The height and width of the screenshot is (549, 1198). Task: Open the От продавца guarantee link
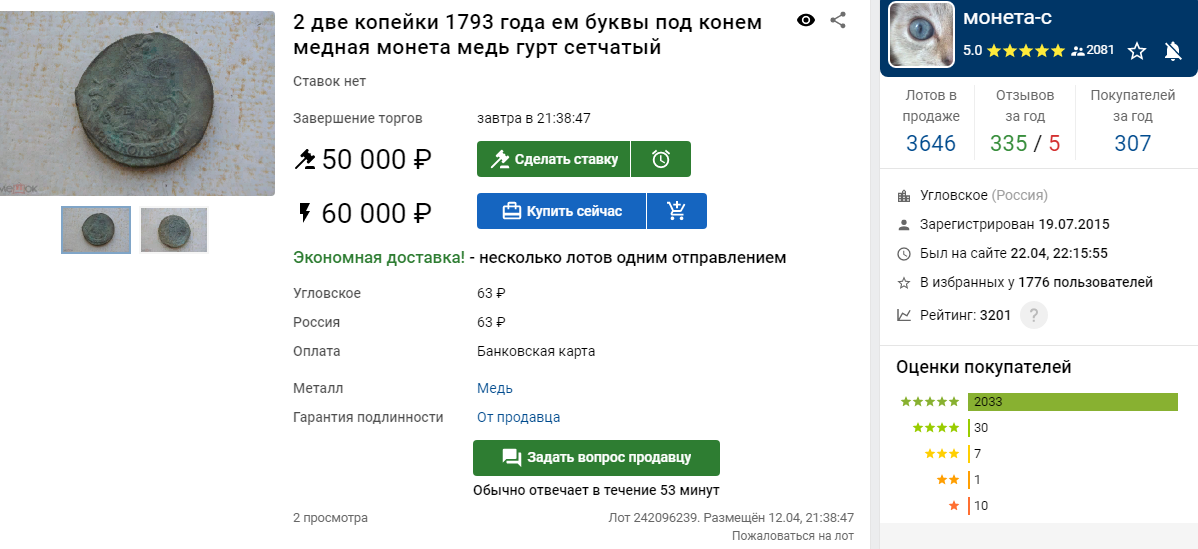pyautogui.click(x=519, y=417)
